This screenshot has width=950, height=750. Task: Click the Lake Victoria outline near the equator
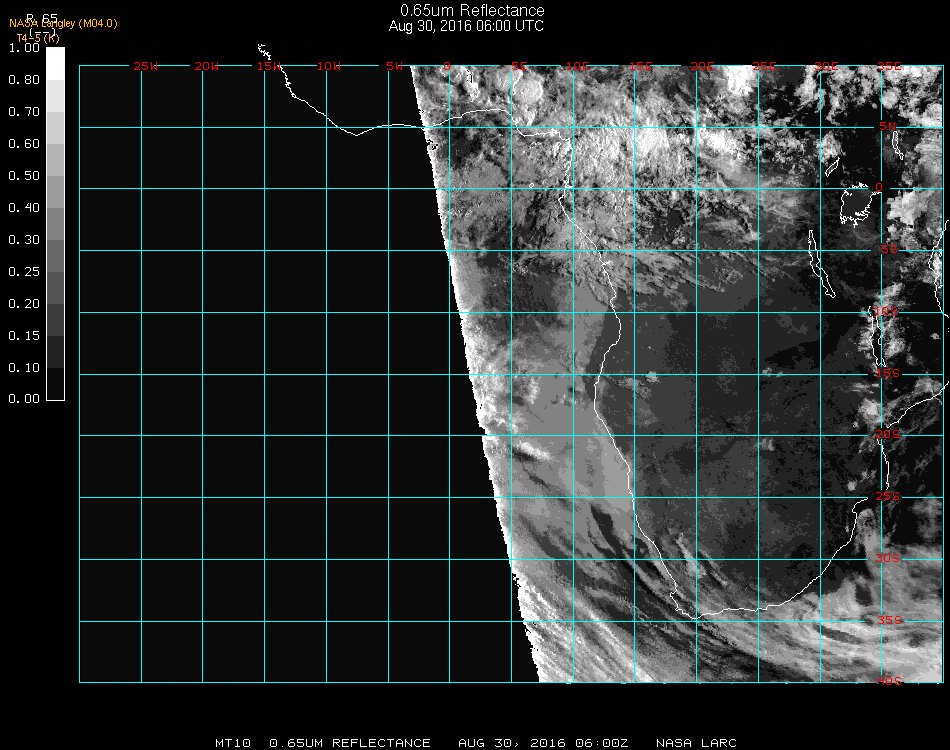tap(857, 205)
